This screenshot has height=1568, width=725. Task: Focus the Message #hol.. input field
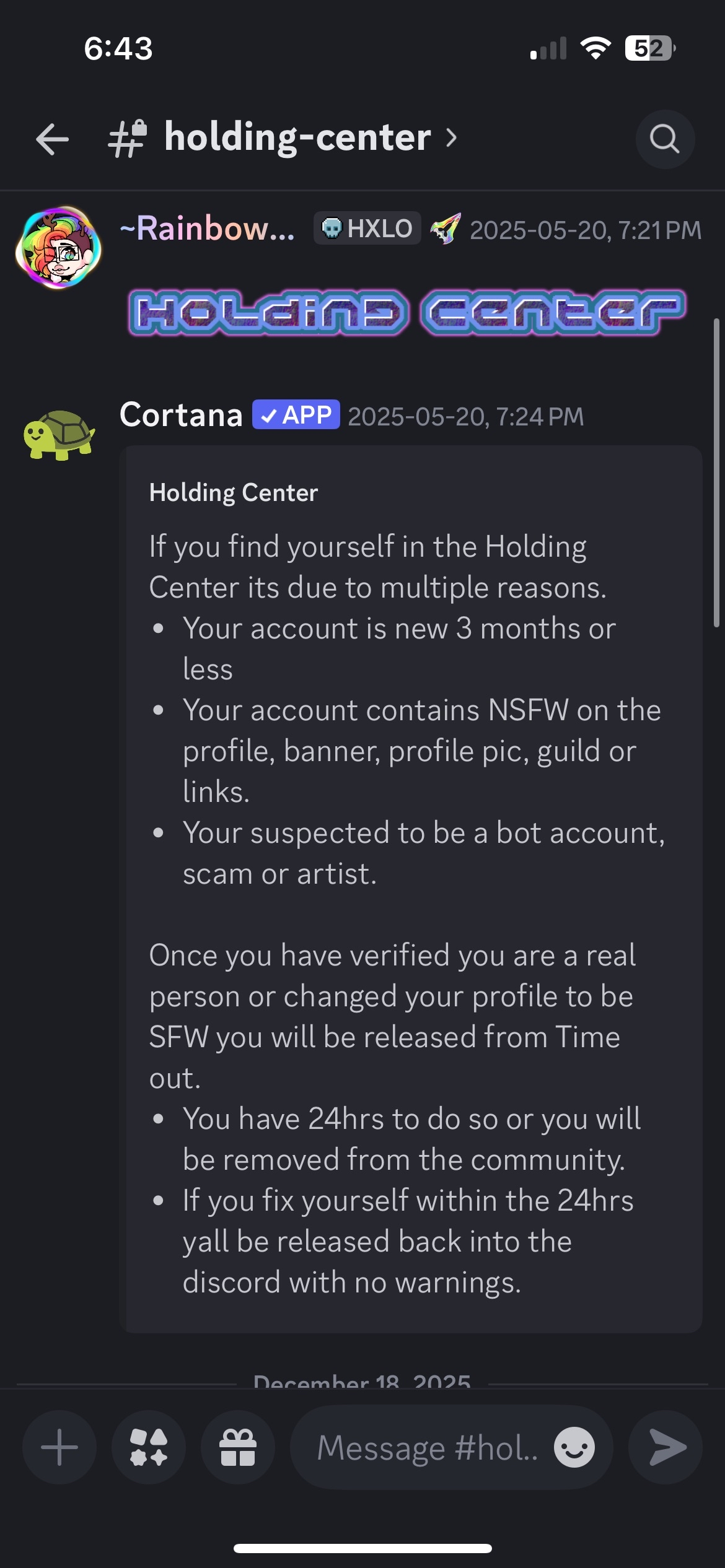(x=428, y=1447)
